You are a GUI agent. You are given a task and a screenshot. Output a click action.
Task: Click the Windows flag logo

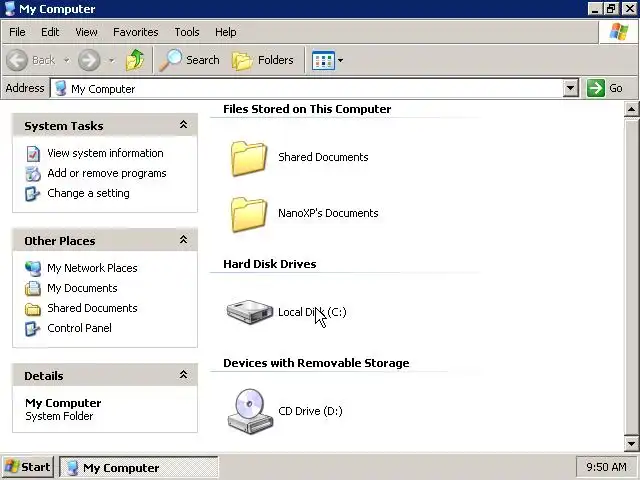pyautogui.click(x=618, y=31)
